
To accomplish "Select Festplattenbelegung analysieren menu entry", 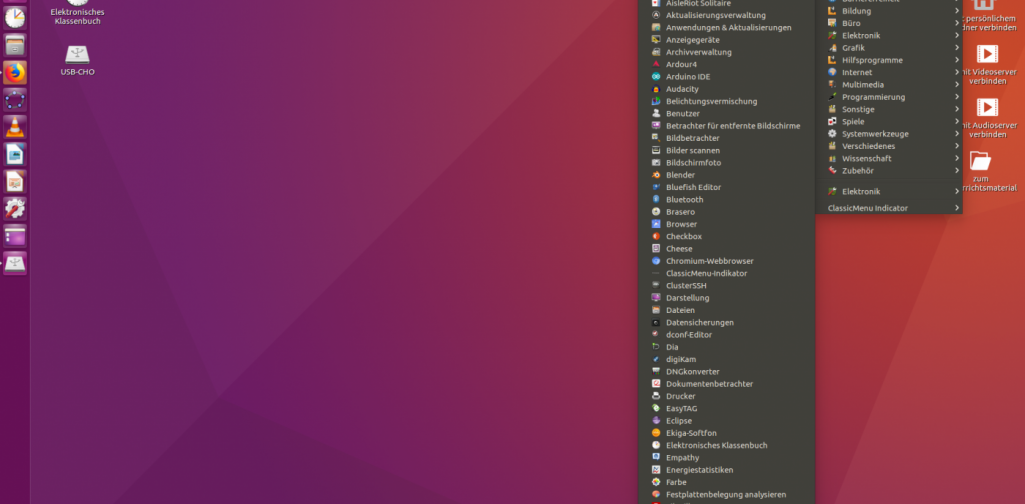I will point(725,494).
